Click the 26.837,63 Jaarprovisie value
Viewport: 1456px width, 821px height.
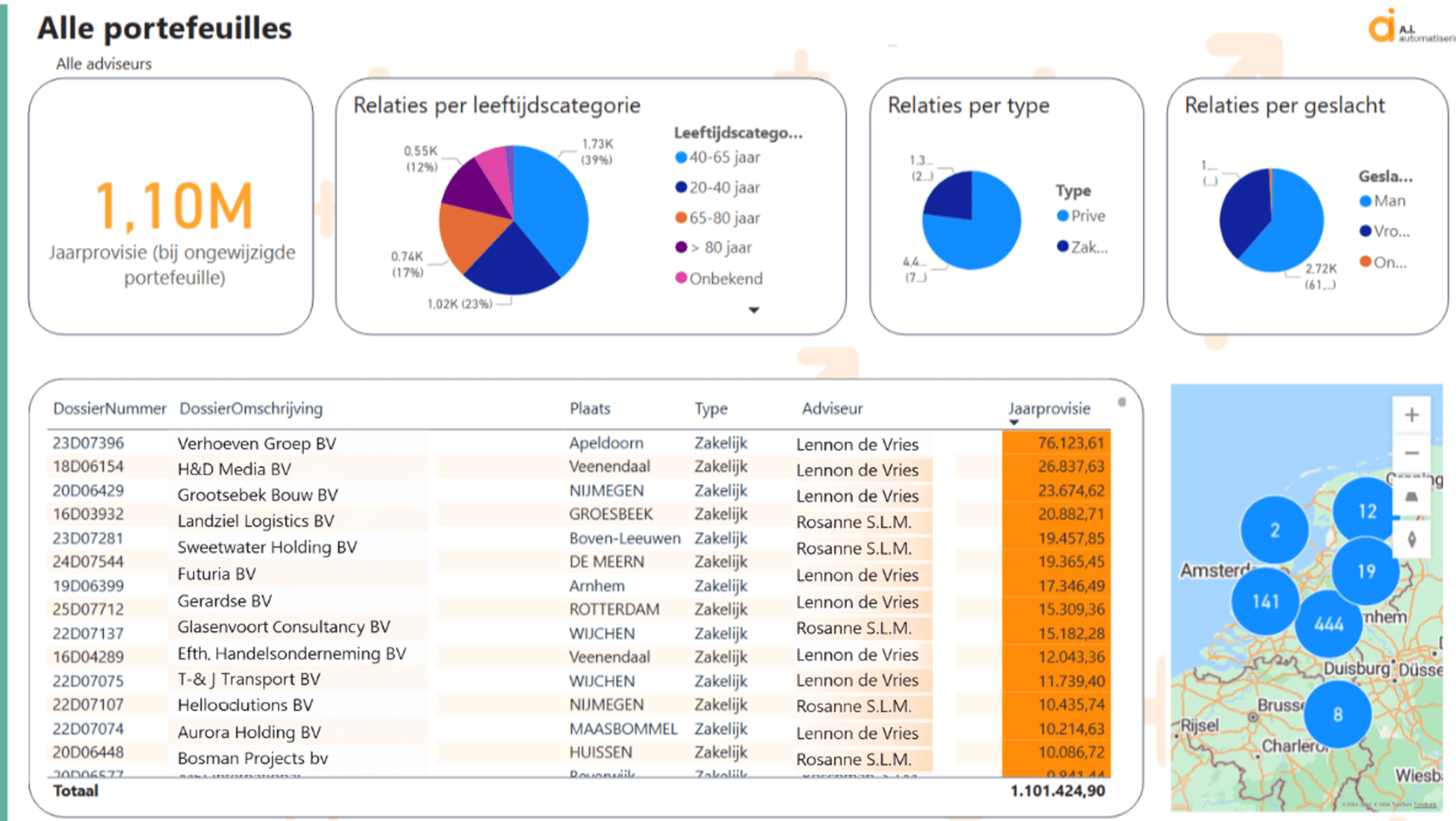click(x=1071, y=467)
